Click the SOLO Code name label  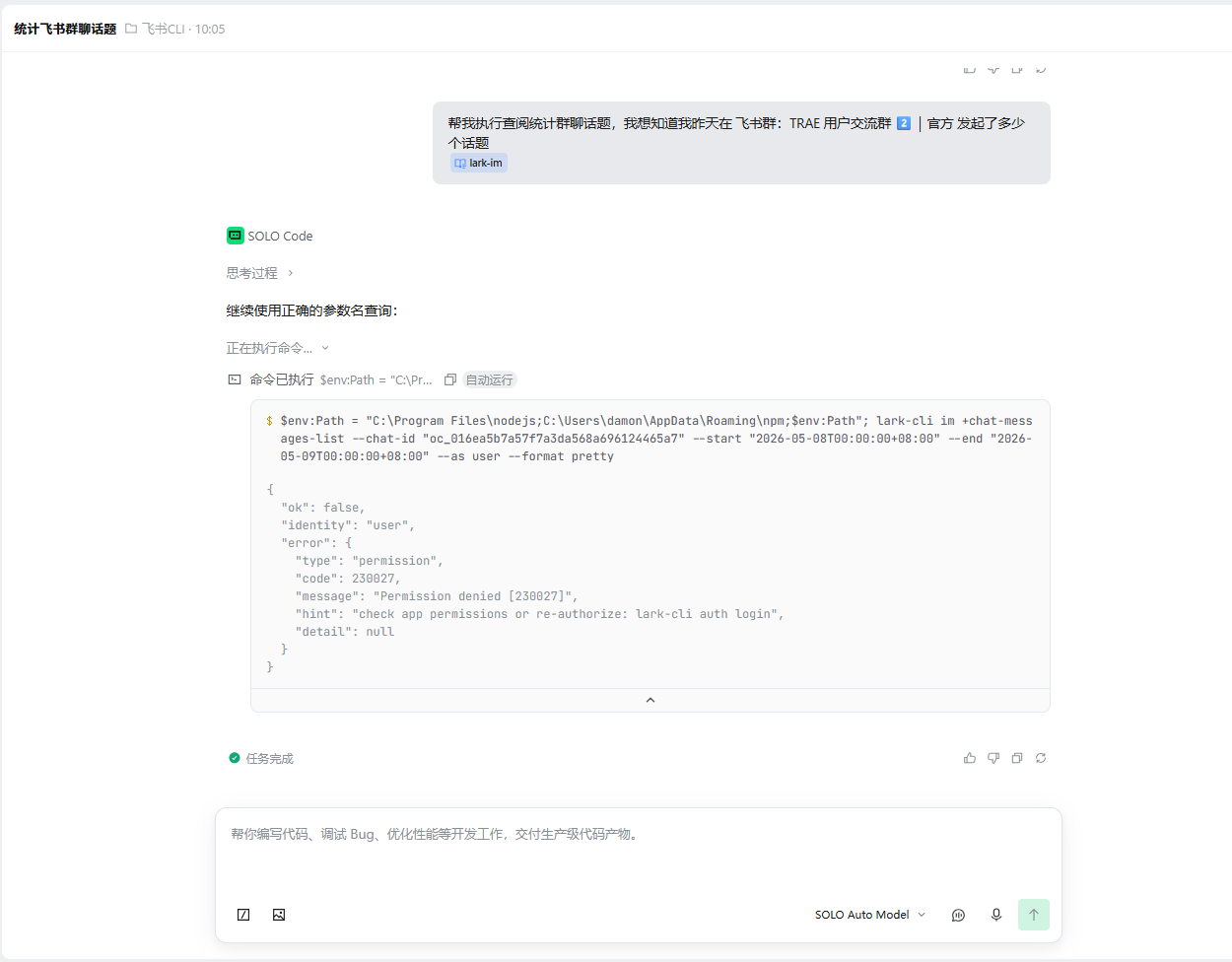(280, 236)
